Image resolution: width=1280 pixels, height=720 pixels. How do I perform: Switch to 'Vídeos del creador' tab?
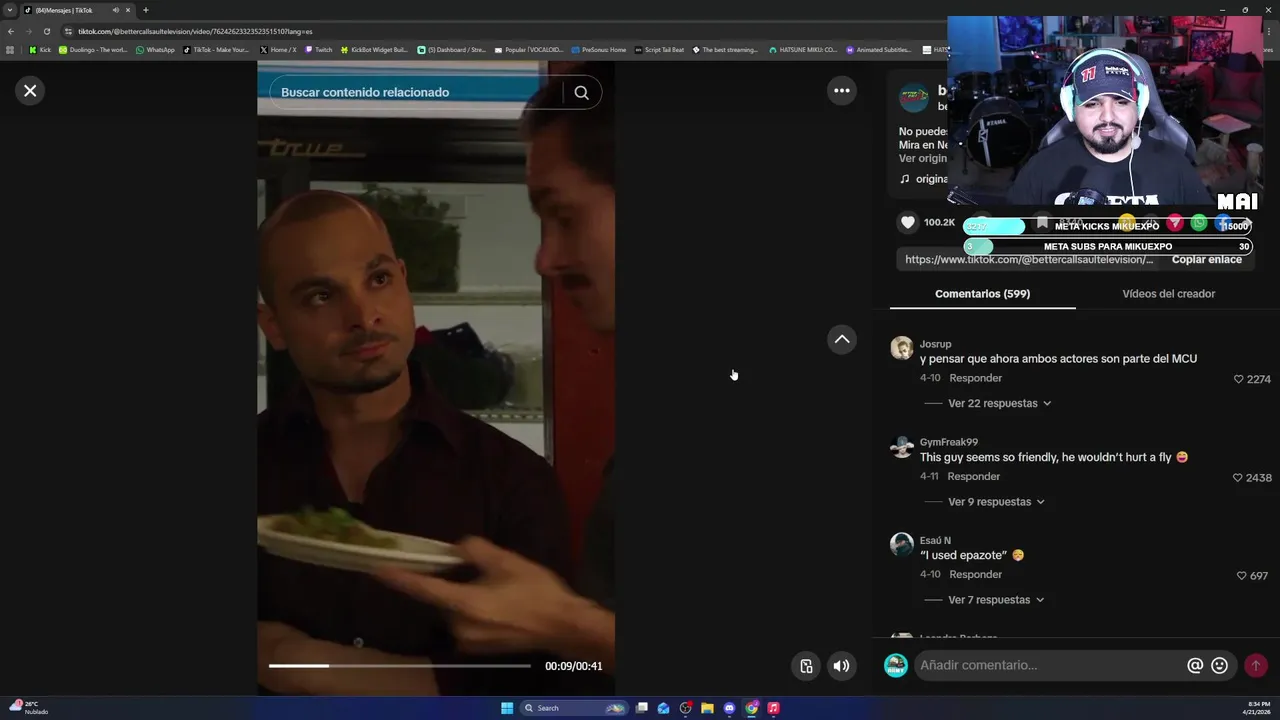click(1168, 293)
